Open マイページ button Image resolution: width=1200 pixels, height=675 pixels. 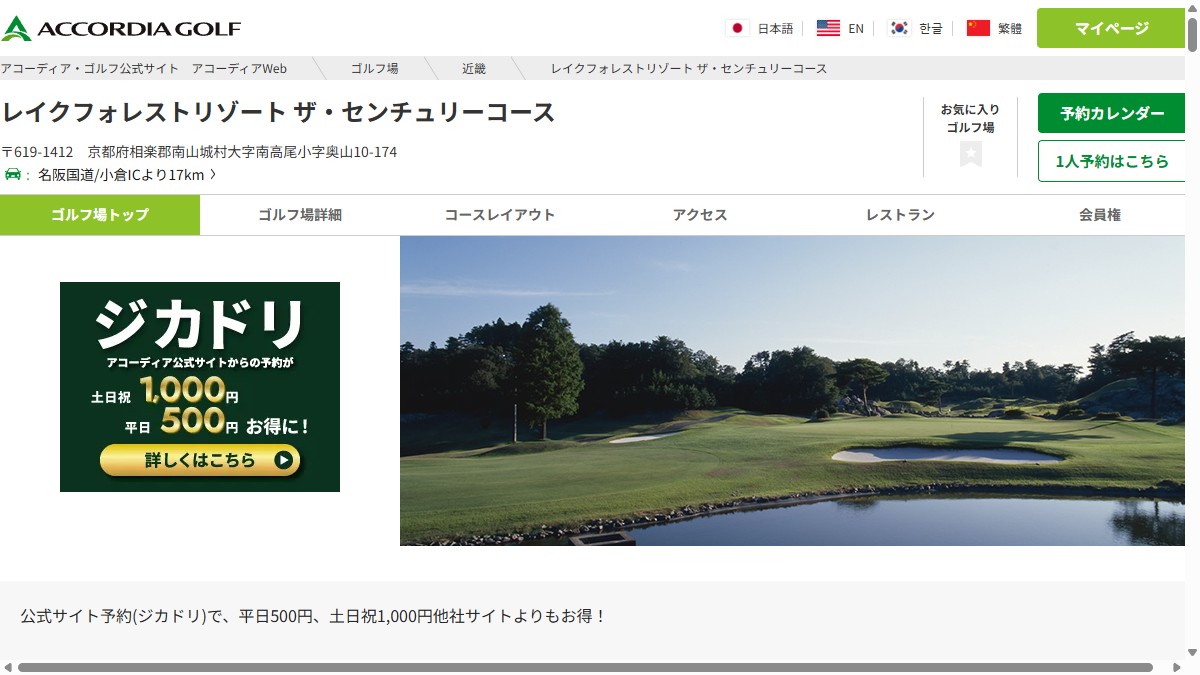[x=1111, y=28]
